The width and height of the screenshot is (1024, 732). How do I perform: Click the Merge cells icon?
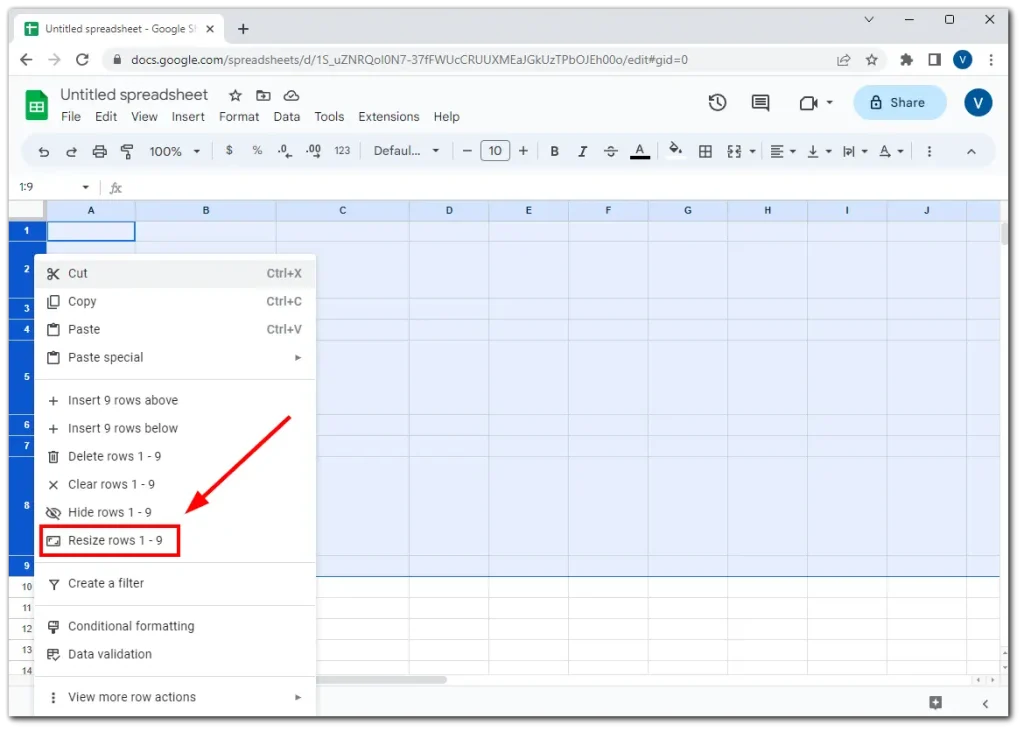pos(734,151)
